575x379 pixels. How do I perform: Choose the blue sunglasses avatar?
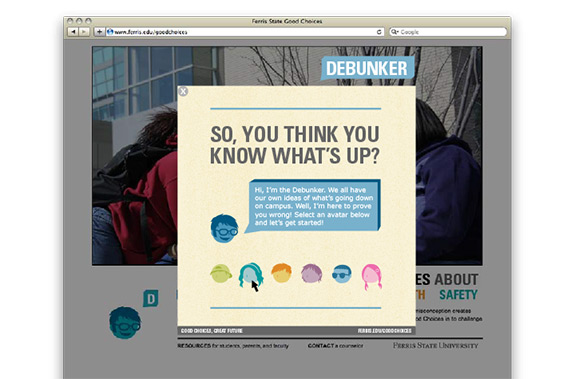pyautogui.click(x=342, y=274)
